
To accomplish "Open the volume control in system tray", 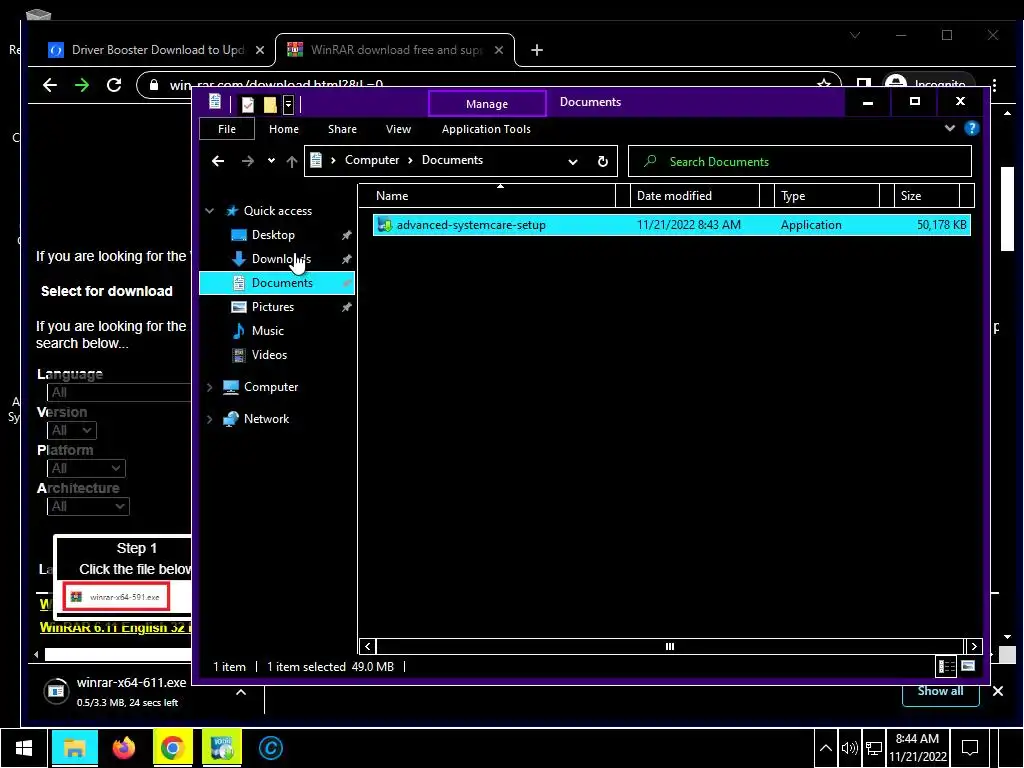I will (x=850, y=748).
